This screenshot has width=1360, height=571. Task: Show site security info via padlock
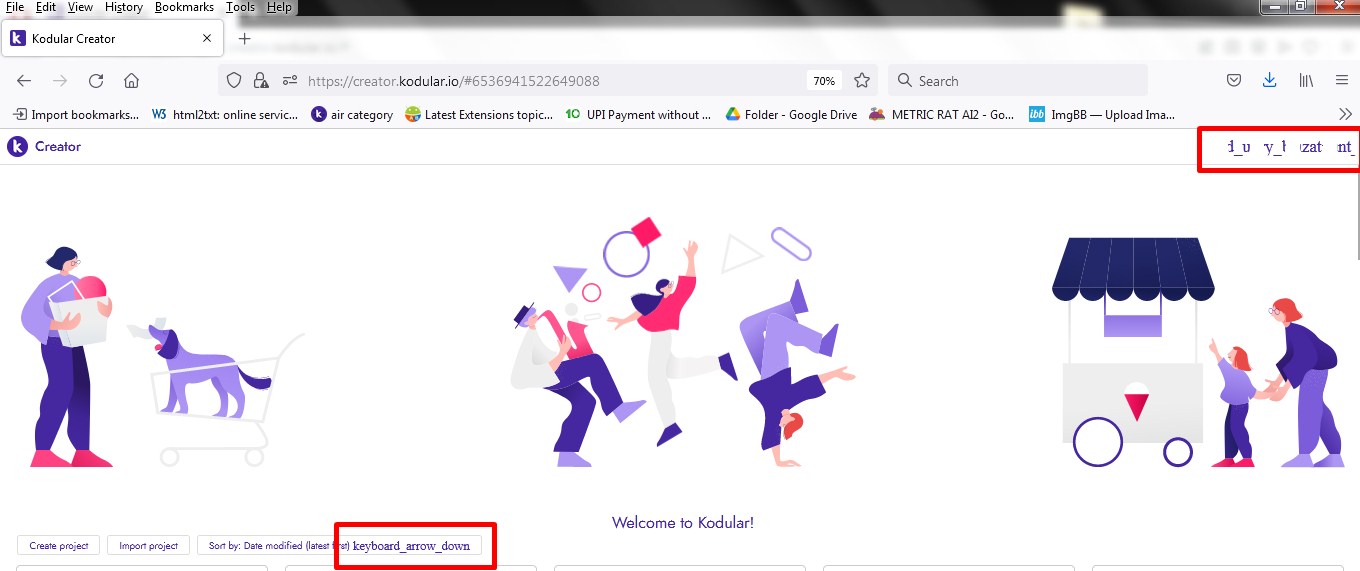261,81
